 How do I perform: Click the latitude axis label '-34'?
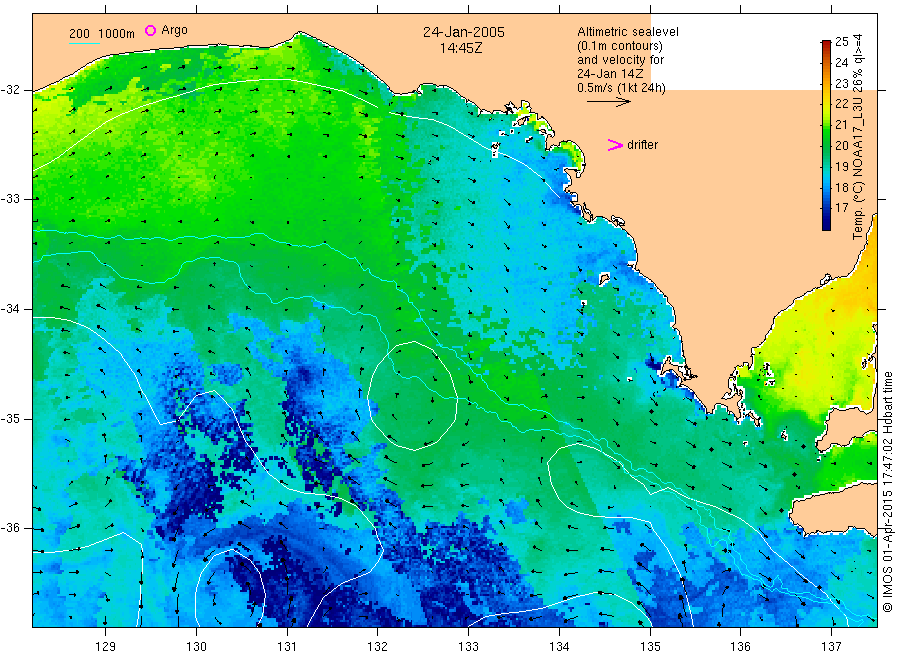(x=10, y=309)
